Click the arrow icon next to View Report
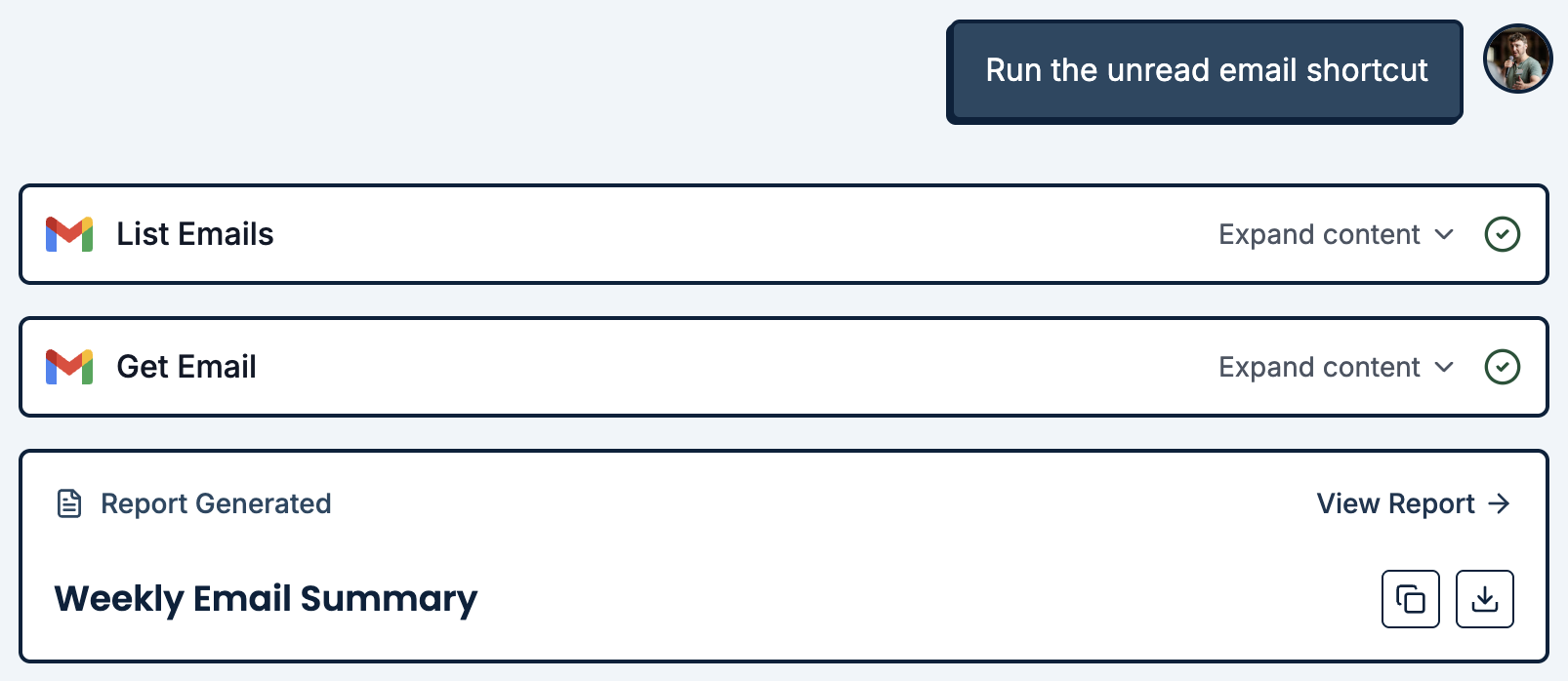 [x=1497, y=503]
